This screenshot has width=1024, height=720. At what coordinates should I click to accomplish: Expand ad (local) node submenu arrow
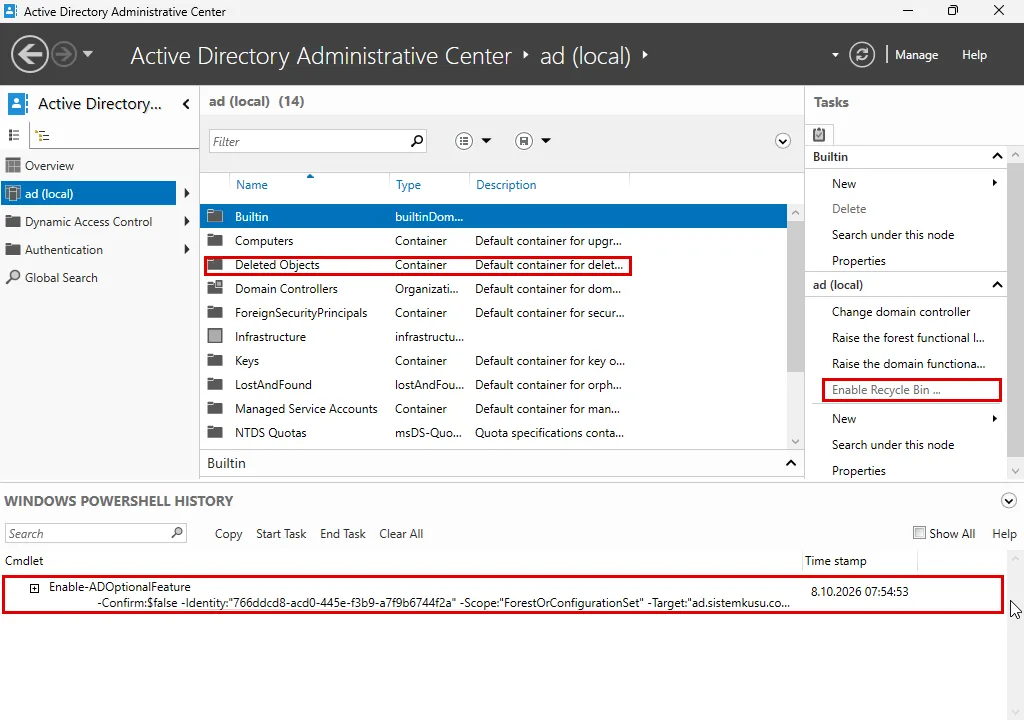(x=187, y=193)
